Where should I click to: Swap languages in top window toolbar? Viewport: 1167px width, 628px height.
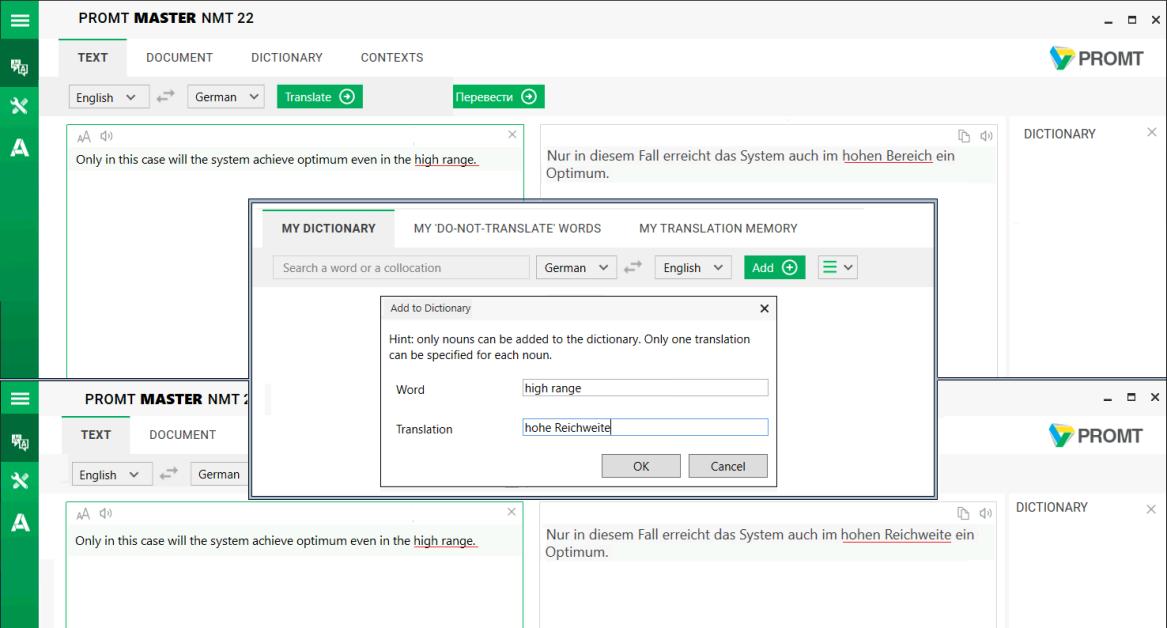(165, 96)
